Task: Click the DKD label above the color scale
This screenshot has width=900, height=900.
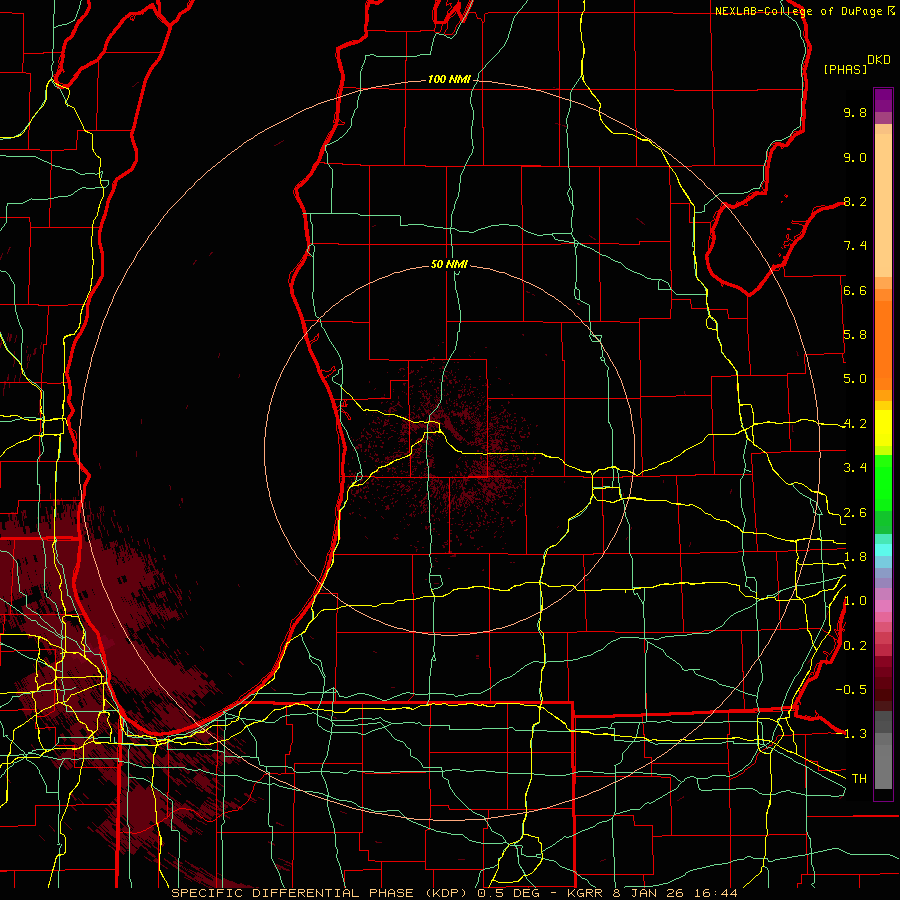Action: click(x=879, y=60)
